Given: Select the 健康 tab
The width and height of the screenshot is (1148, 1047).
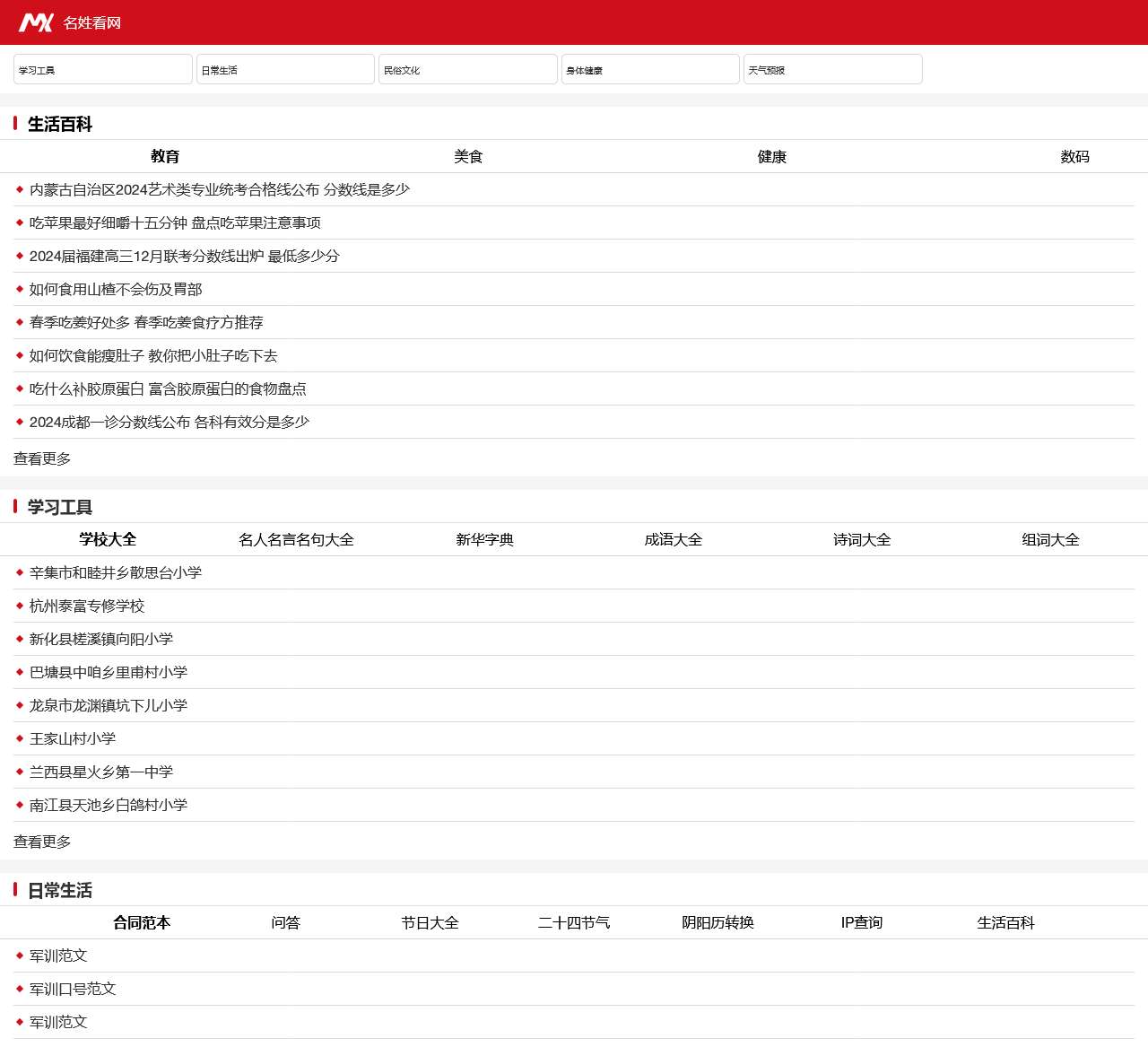Looking at the screenshot, I should tap(771, 156).
